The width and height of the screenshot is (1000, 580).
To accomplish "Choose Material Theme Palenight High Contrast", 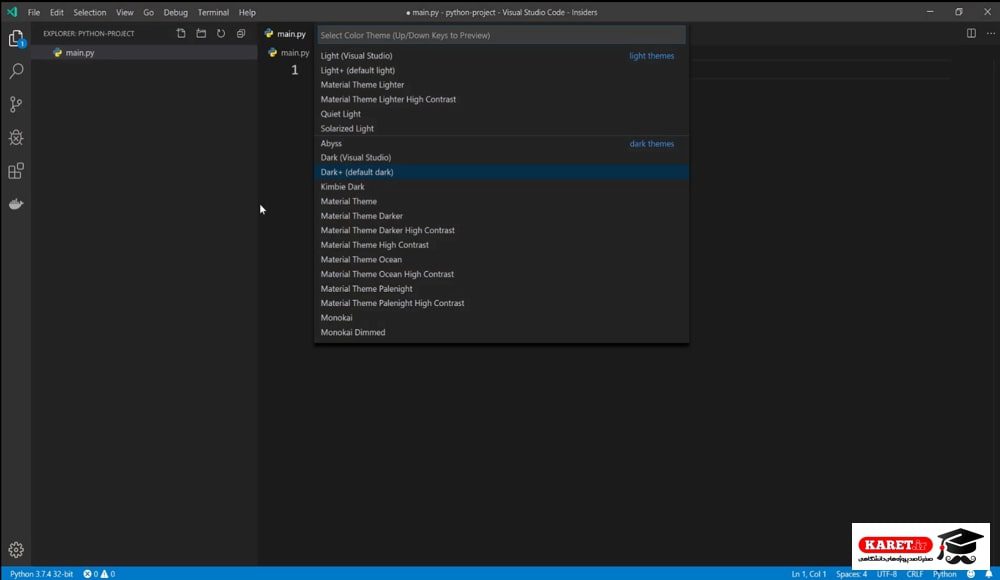I will 501,303.
